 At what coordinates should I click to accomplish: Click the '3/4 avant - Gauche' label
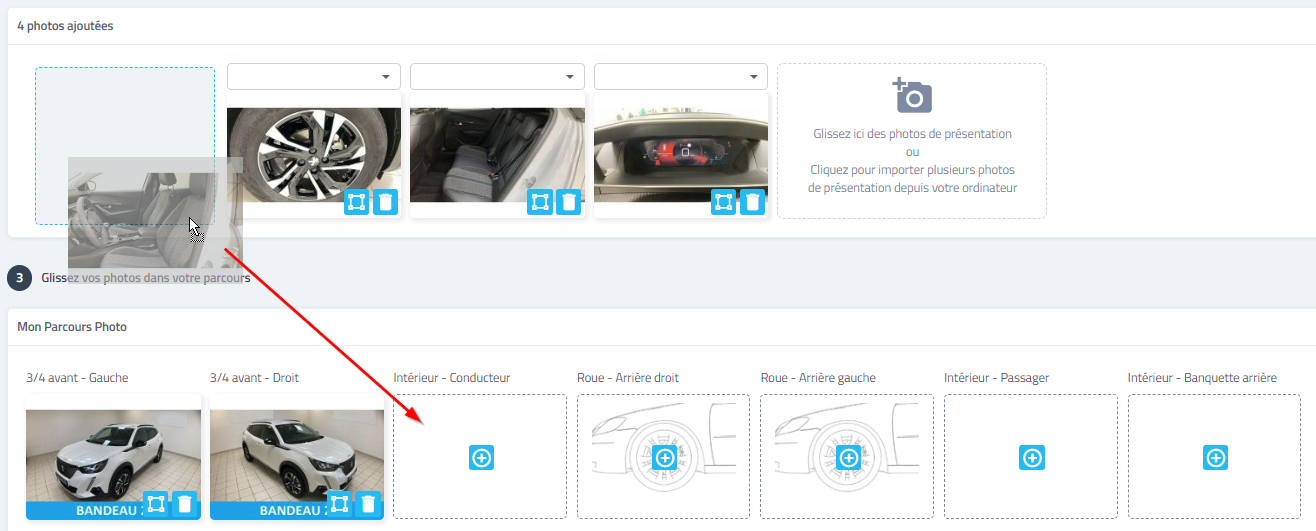[x=77, y=378]
